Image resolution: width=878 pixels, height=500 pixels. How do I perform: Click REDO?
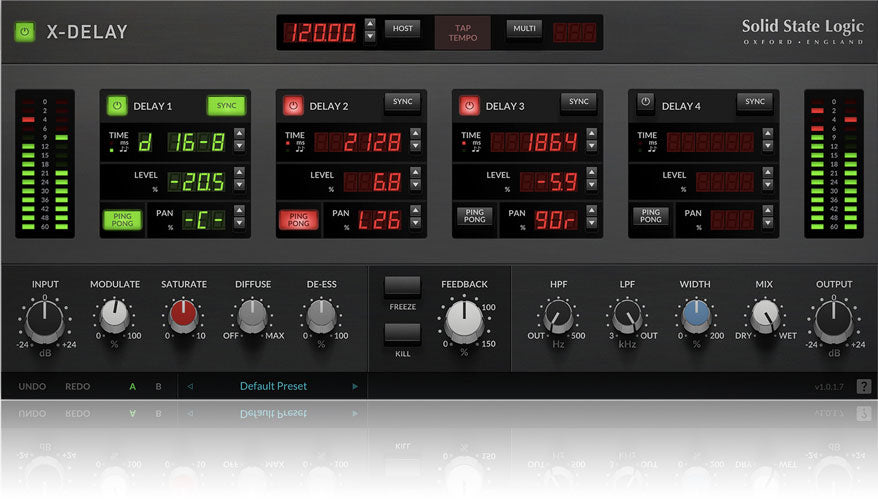tap(77, 386)
